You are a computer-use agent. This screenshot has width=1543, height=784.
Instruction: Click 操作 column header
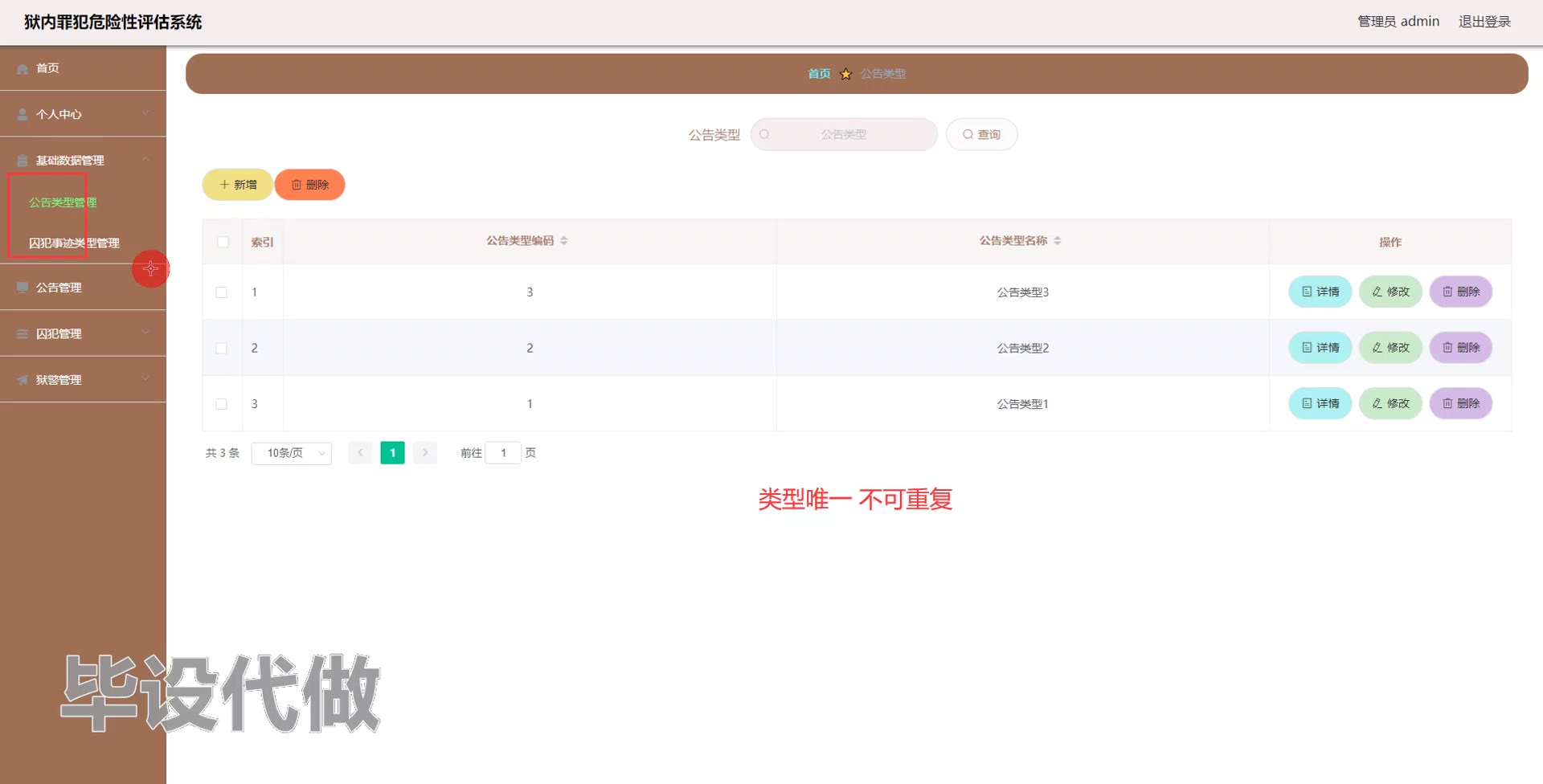pos(1390,242)
